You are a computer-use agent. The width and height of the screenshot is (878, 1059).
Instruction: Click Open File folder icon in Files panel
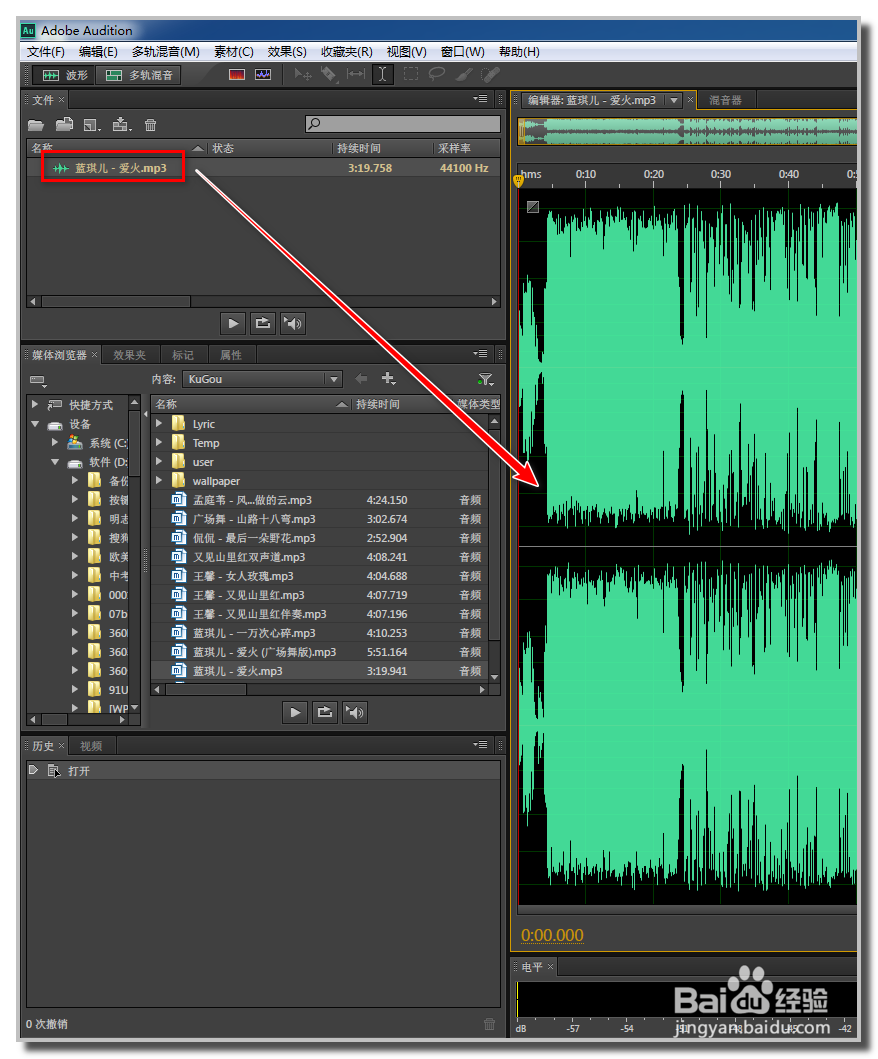click(x=36, y=125)
